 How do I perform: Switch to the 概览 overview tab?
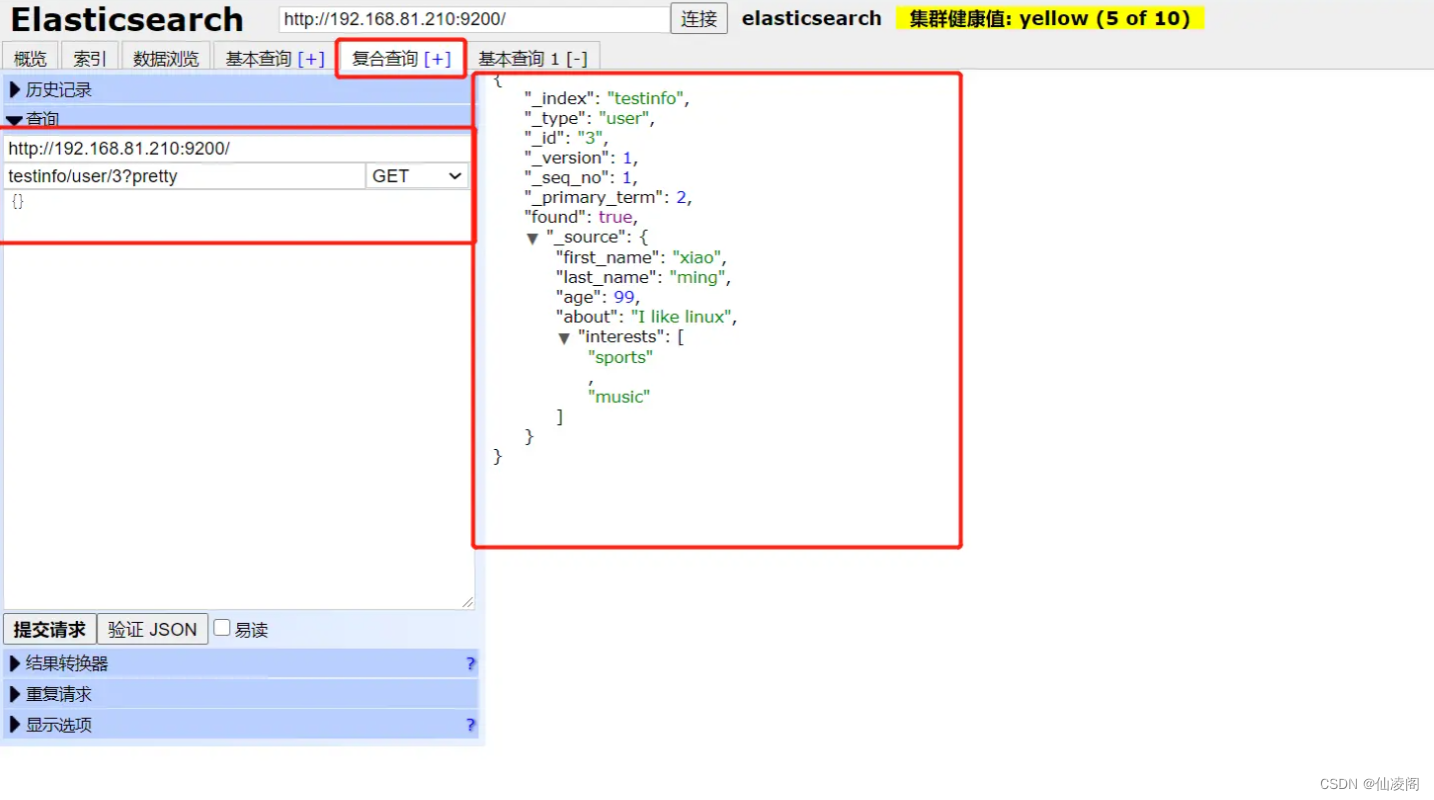30,58
